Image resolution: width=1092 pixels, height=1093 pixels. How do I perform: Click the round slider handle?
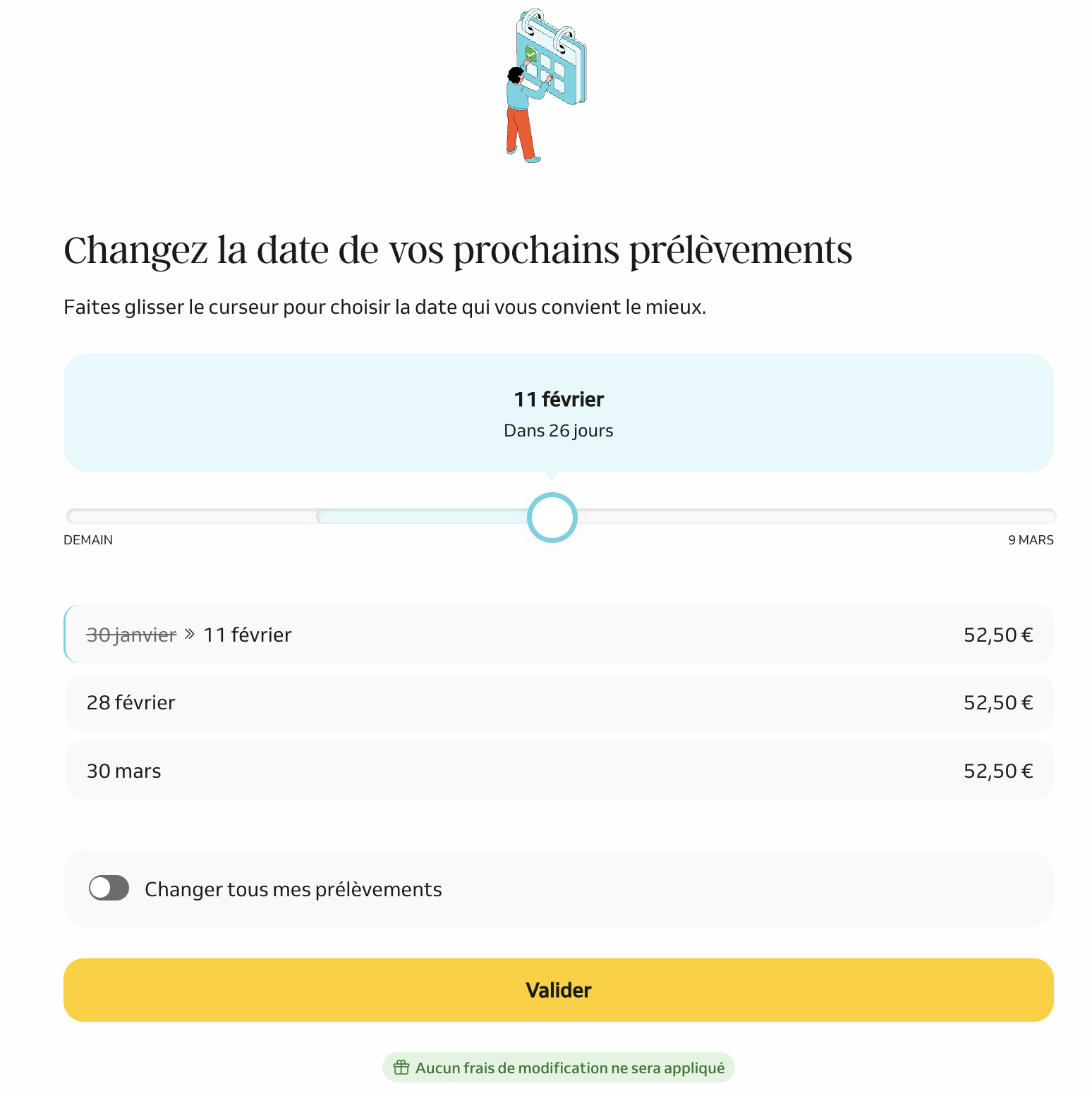coord(552,518)
